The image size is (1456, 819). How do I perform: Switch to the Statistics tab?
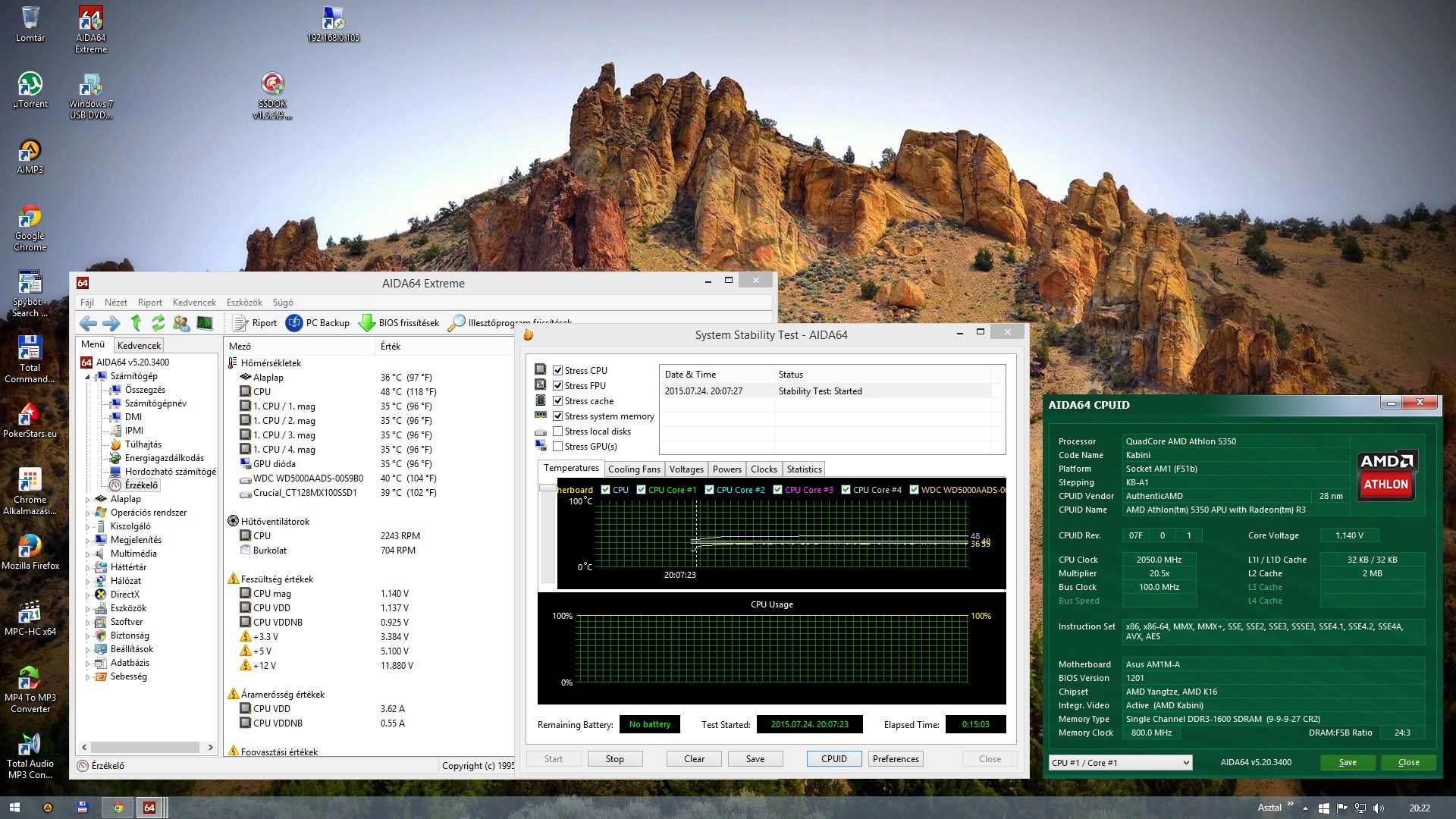pyautogui.click(x=804, y=469)
